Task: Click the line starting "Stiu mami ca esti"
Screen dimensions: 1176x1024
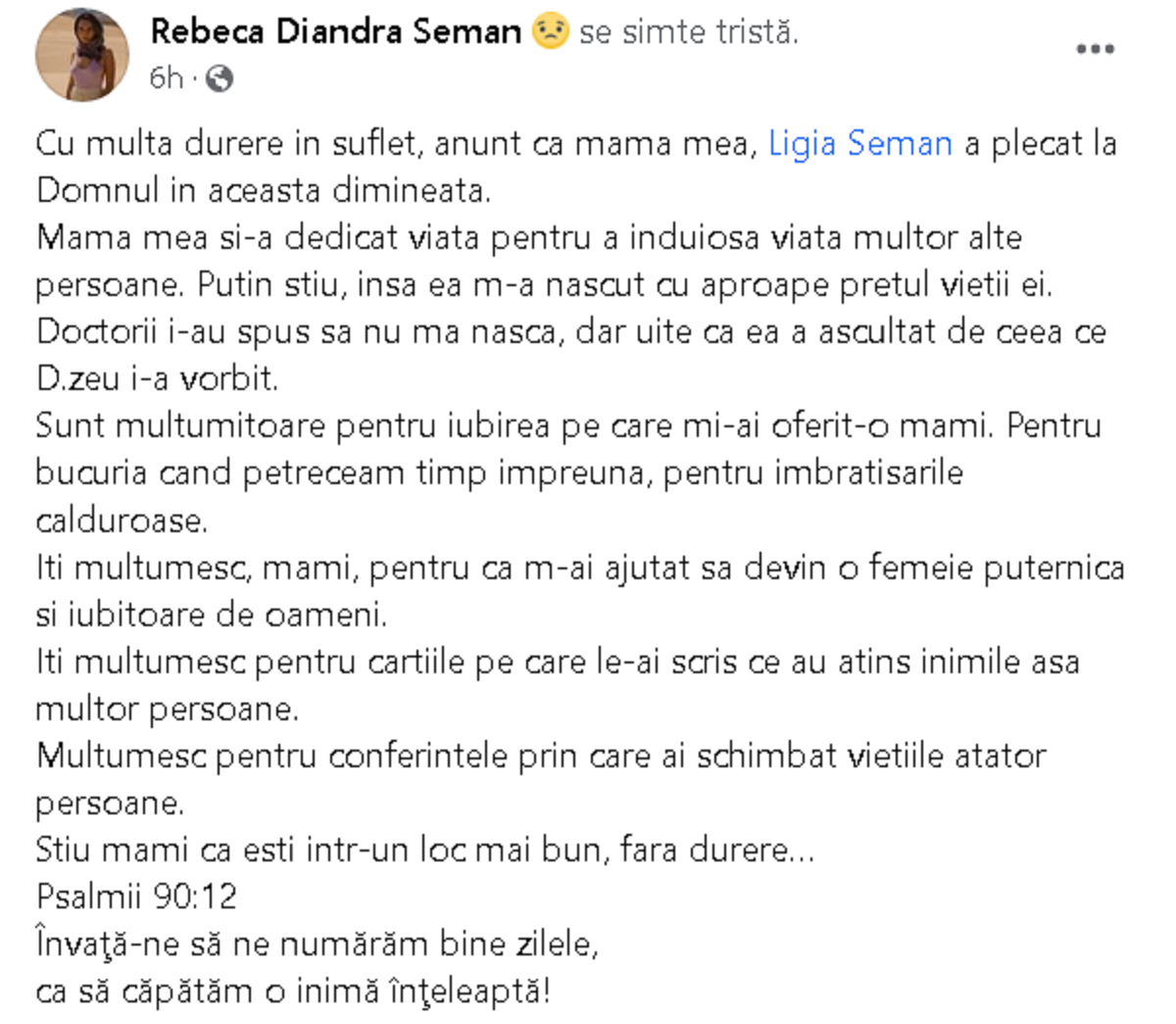Action: click(x=424, y=850)
